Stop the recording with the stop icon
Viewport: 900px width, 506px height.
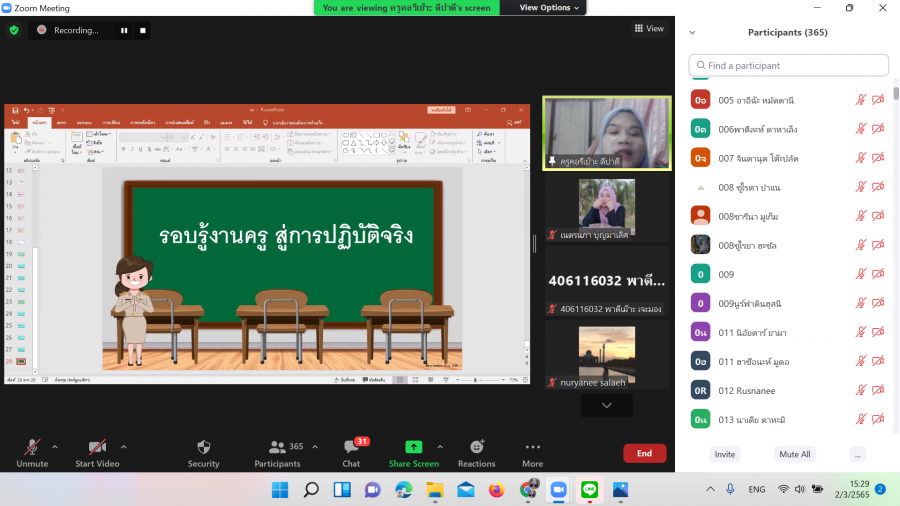coord(143,30)
